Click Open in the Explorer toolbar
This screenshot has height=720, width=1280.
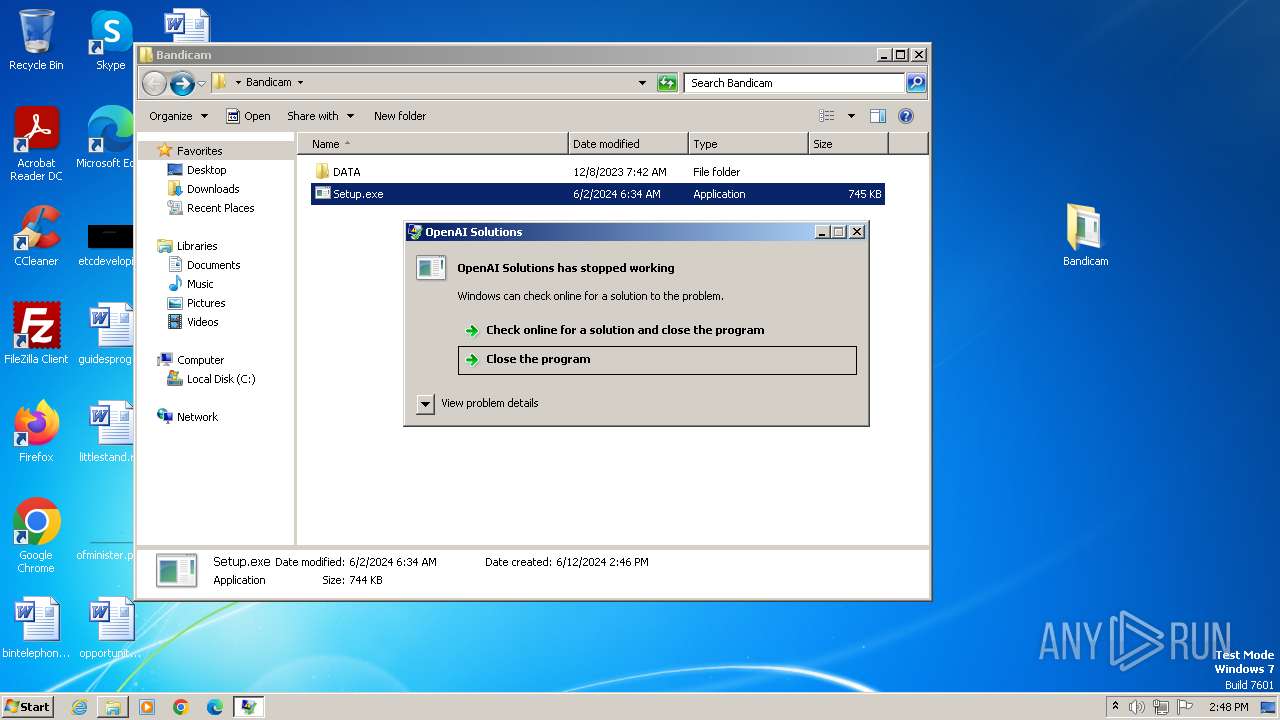tap(248, 116)
